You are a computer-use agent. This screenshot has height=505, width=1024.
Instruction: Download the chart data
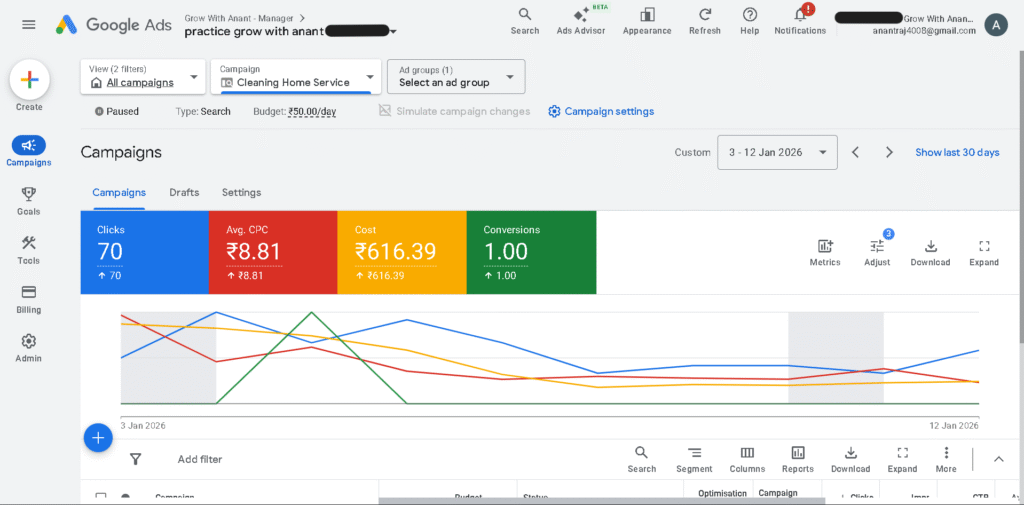[x=931, y=253]
